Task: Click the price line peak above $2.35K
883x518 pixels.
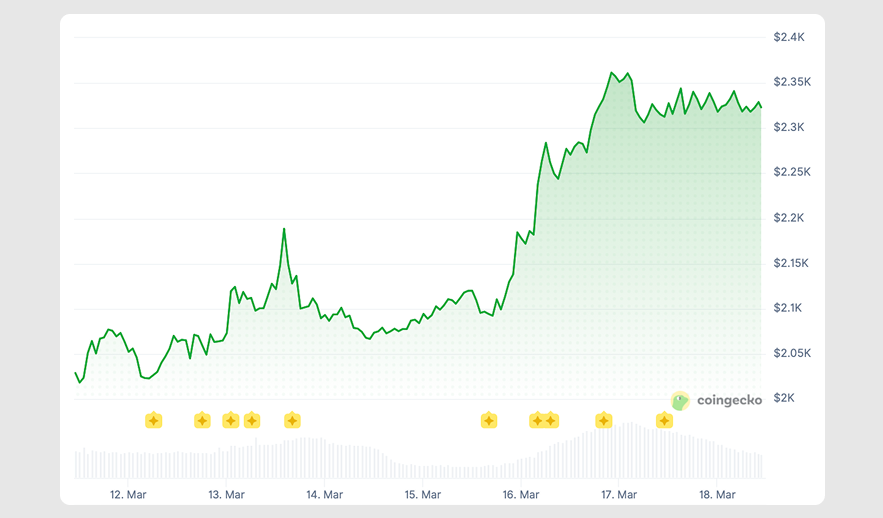Action: (x=611, y=72)
